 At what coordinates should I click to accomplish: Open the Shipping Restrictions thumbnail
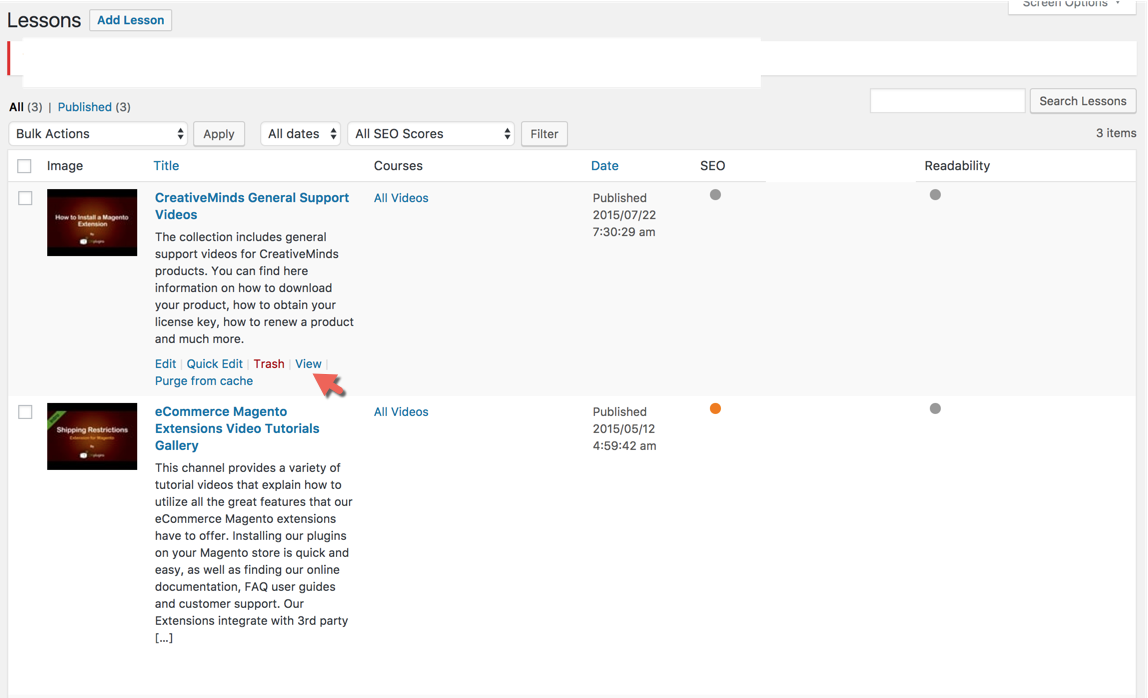92,437
